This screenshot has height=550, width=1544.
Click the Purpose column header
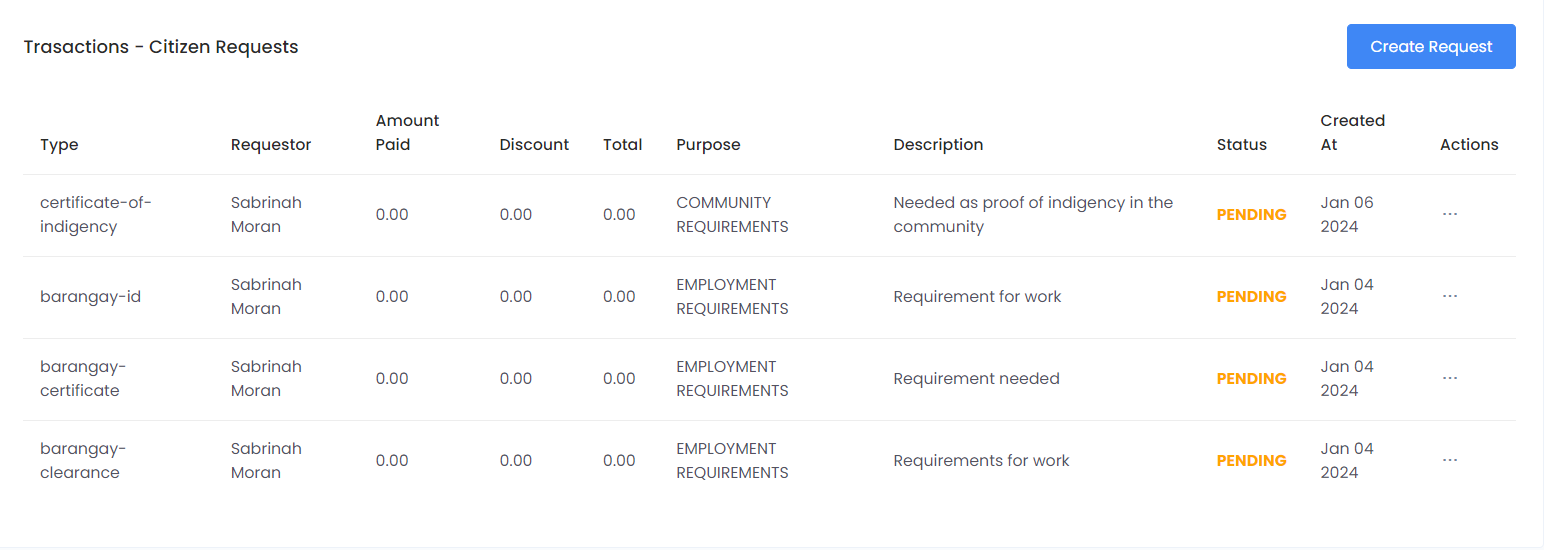click(x=708, y=145)
